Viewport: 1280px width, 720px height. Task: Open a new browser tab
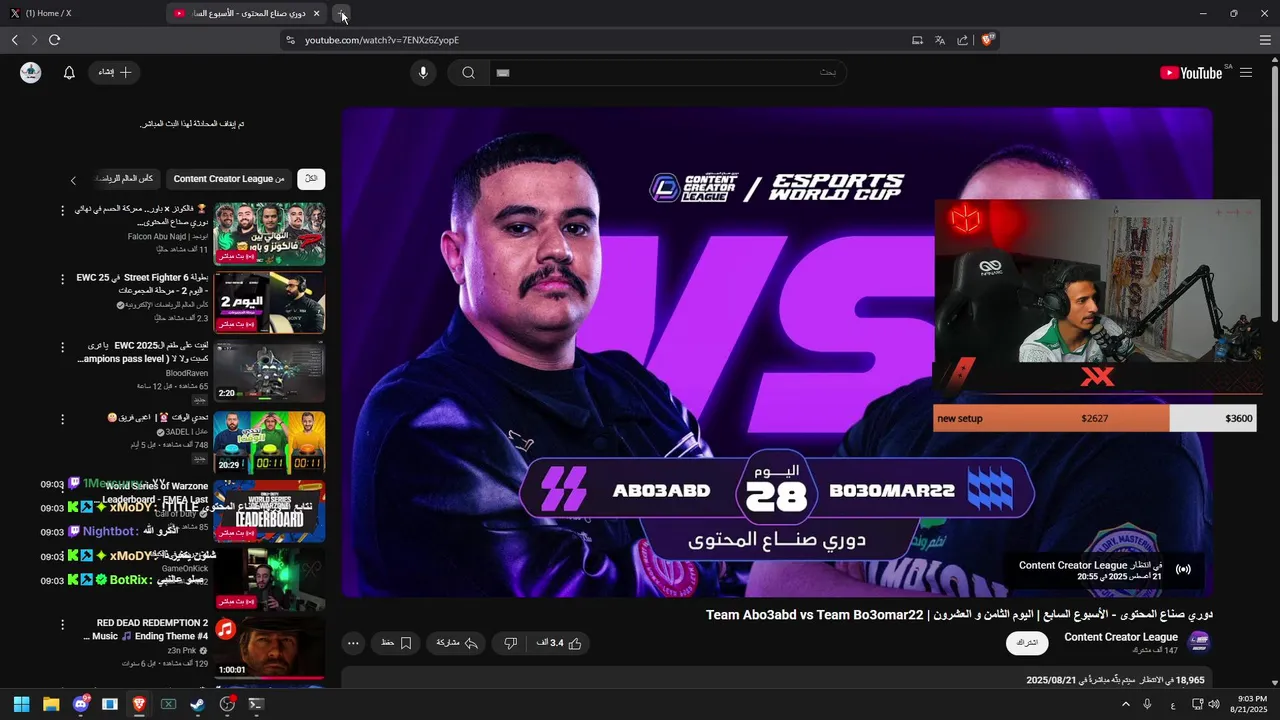(x=342, y=13)
